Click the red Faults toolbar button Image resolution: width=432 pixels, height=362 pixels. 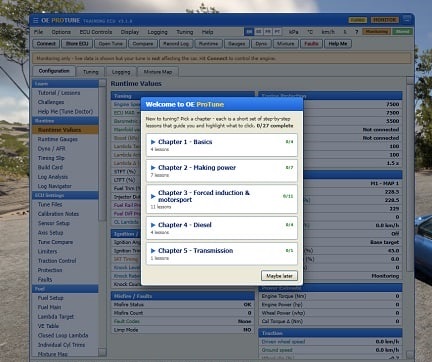[x=311, y=44]
